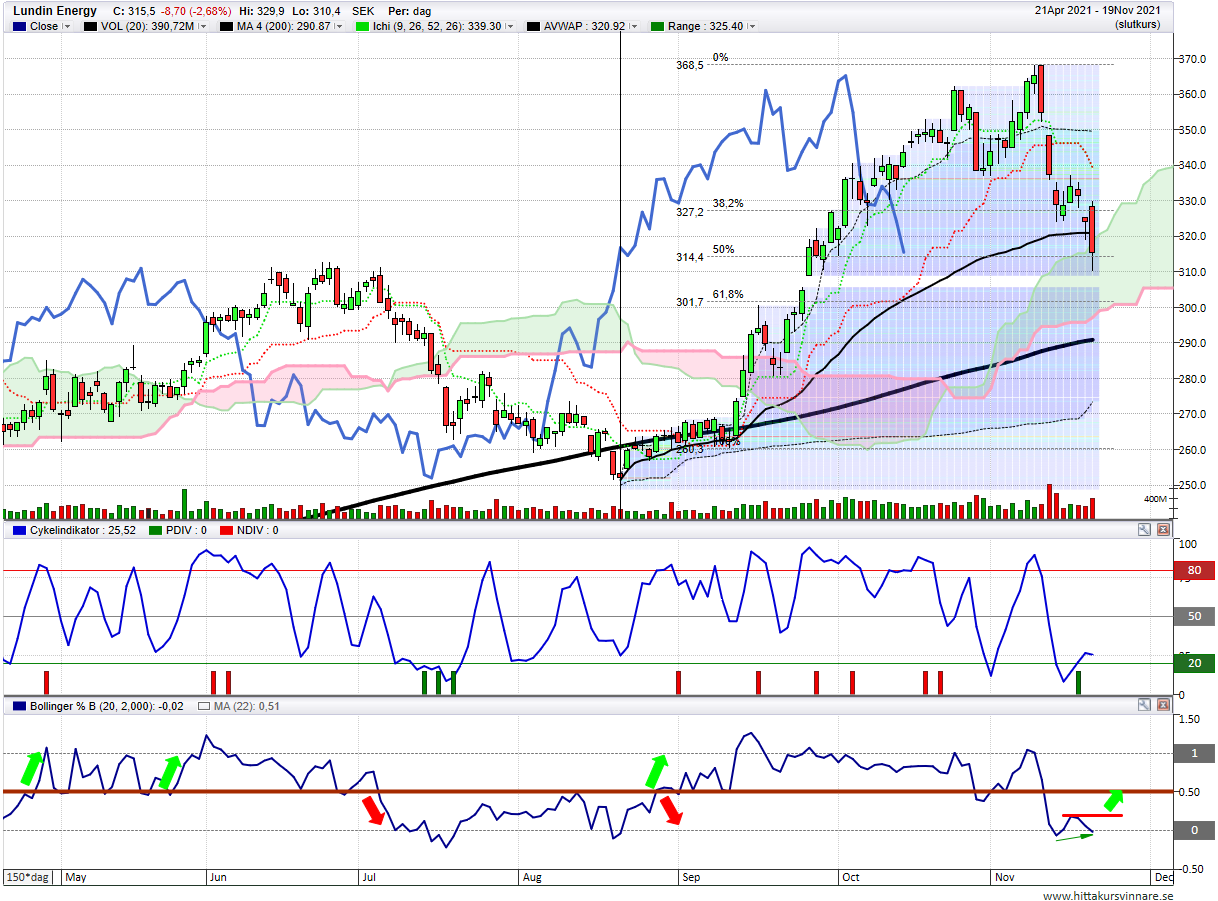
Task: Click the dark green Range color swatch
Action: coord(658,27)
